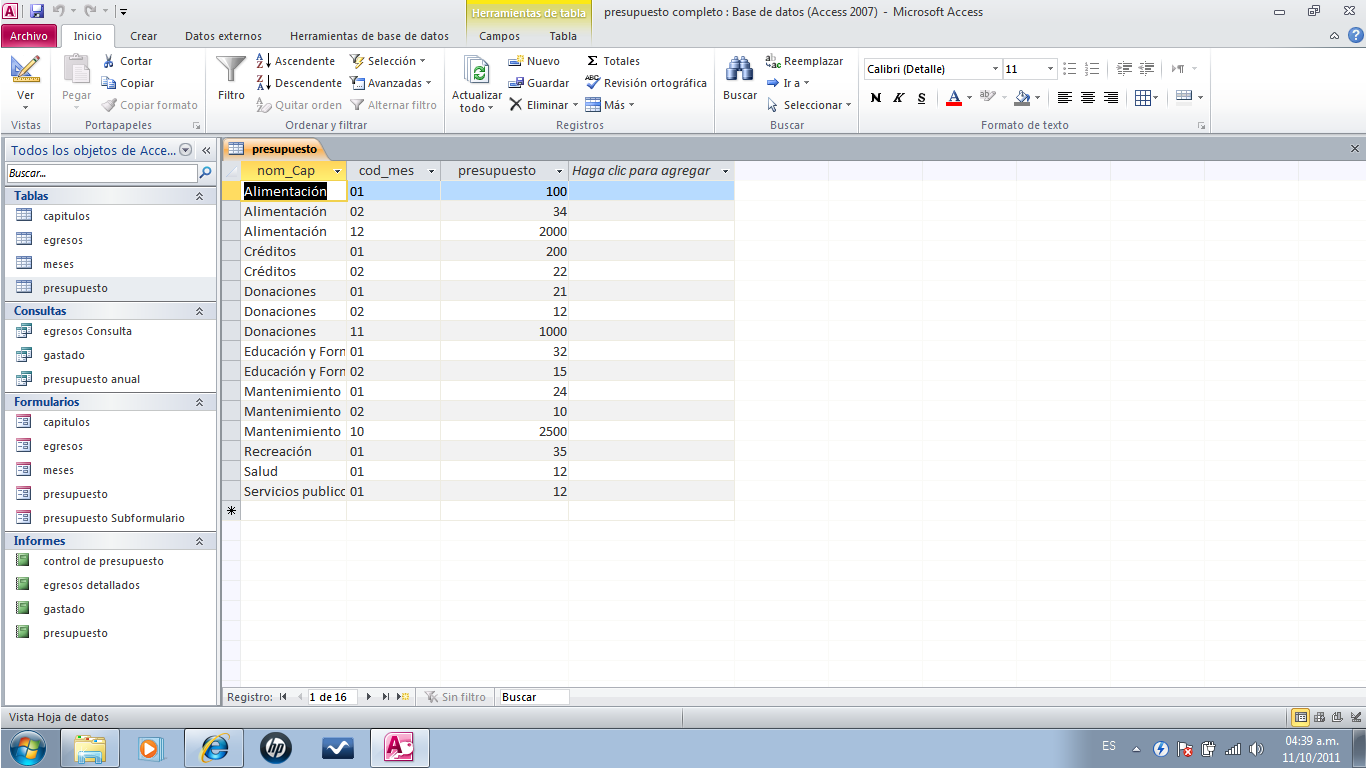Open the Archivo tab
The height and width of the screenshot is (768, 1366).
[29, 36]
